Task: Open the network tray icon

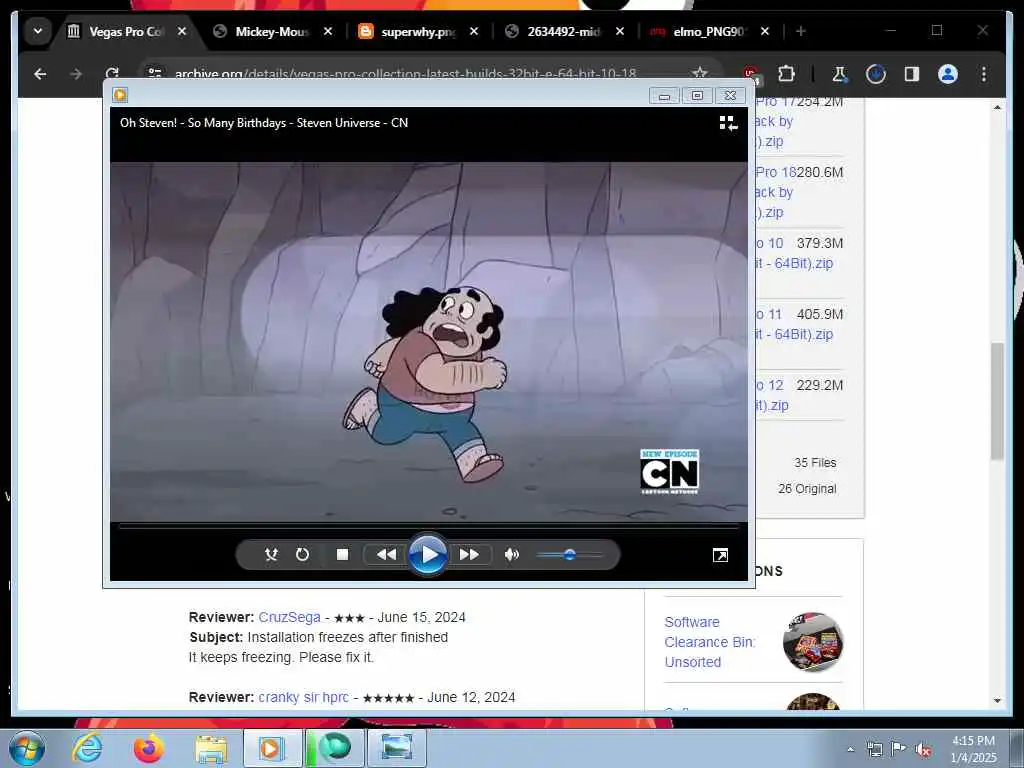Action: click(x=874, y=749)
